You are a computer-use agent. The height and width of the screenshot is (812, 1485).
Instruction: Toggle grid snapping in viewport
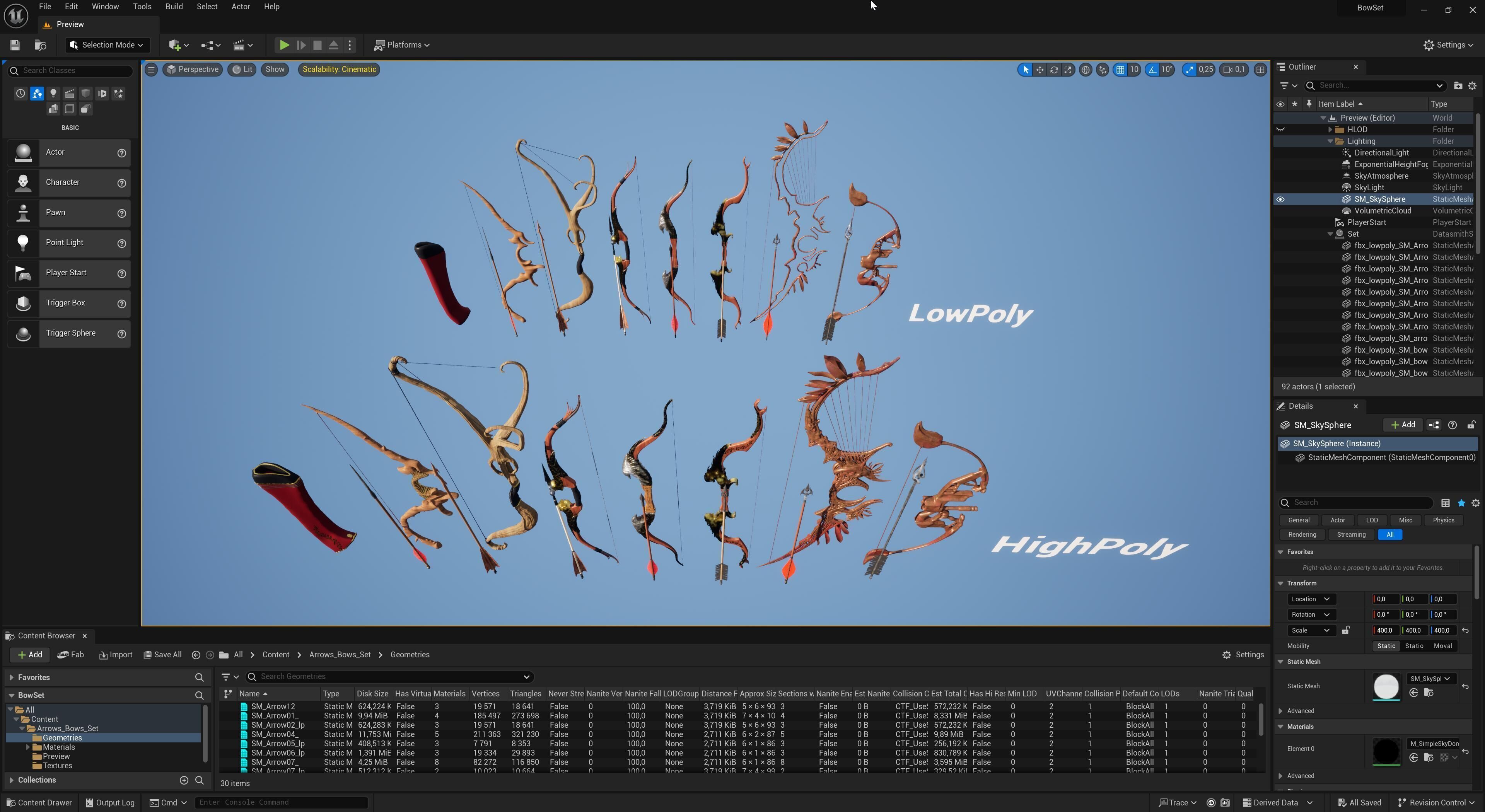1120,70
